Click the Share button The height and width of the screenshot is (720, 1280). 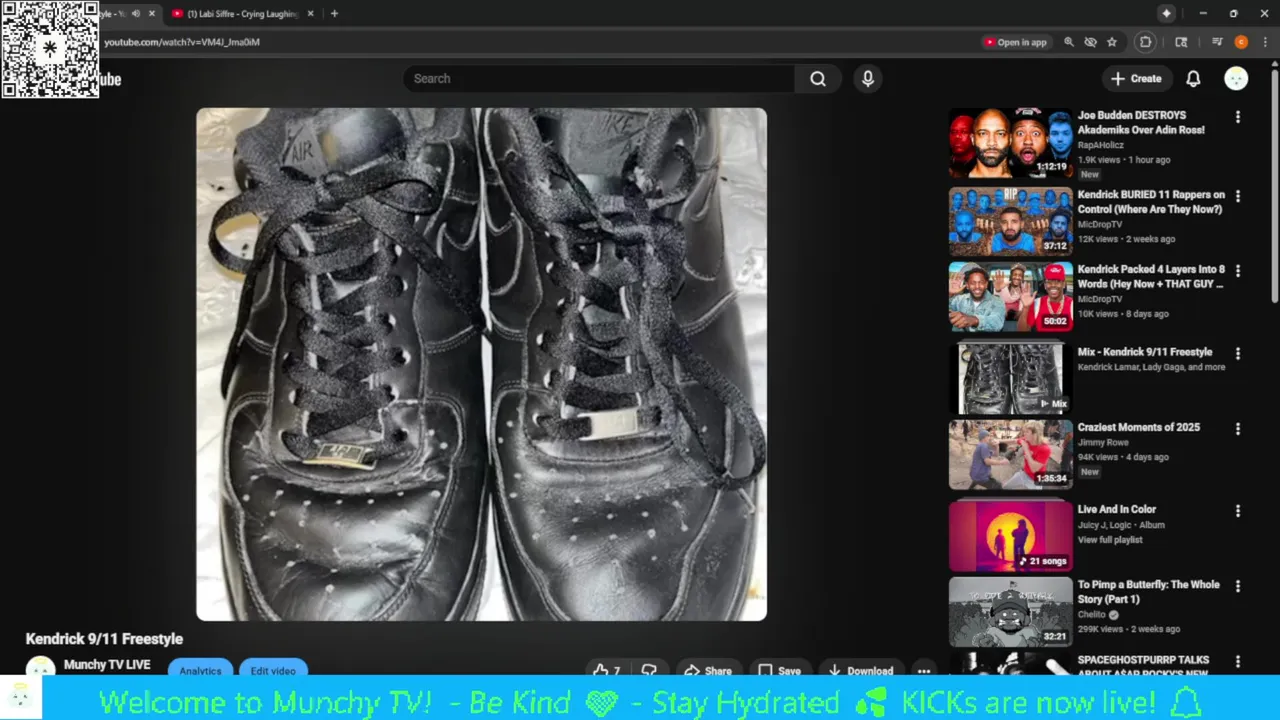pos(708,671)
